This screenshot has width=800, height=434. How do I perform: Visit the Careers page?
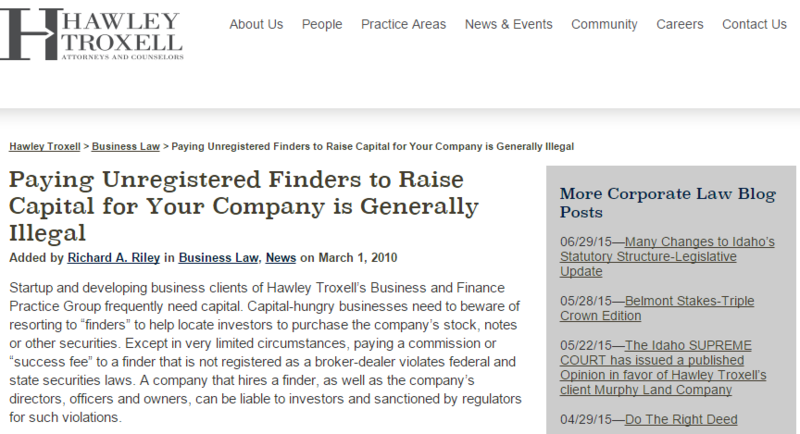coord(680,25)
